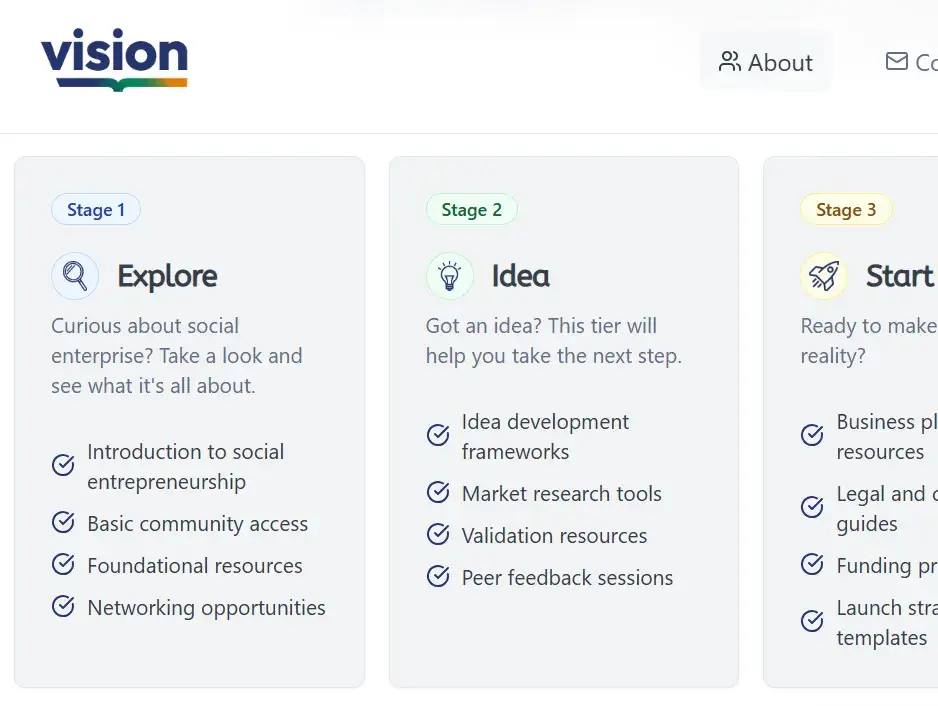The height and width of the screenshot is (706, 938).
Task: Click checkmark icon beside Basic community access
Action: [x=63, y=523]
